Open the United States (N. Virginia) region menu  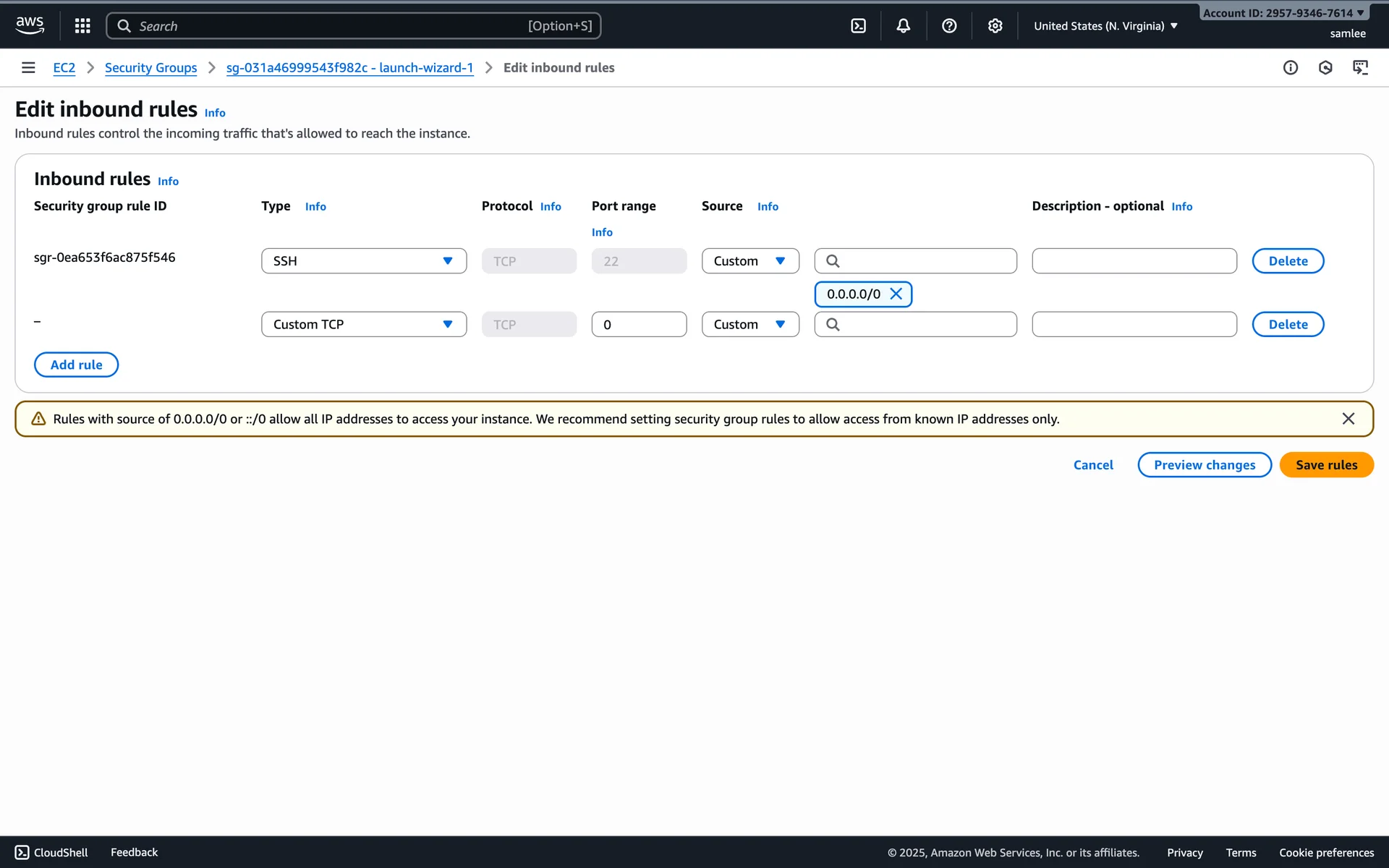tap(1105, 26)
